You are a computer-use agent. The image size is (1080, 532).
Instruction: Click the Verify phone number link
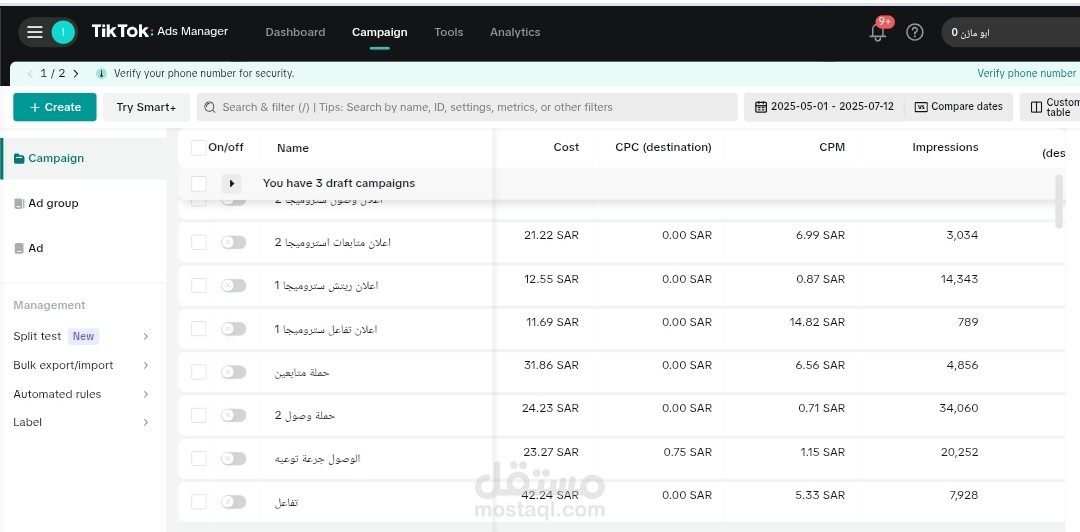pos(1026,73)
